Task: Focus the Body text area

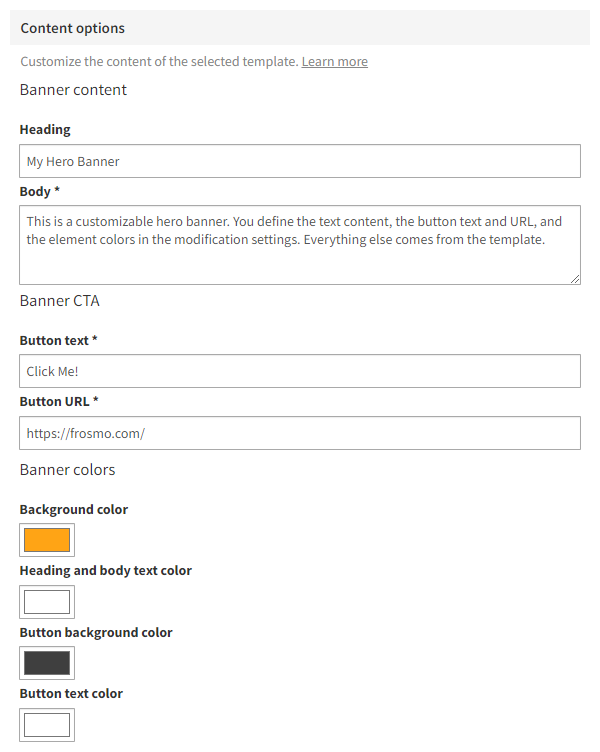Action: click(x=299, y=245)
